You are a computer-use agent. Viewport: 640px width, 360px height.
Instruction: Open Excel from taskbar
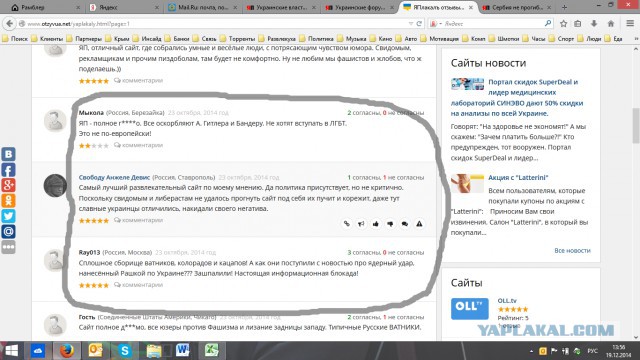pos(211,351)
